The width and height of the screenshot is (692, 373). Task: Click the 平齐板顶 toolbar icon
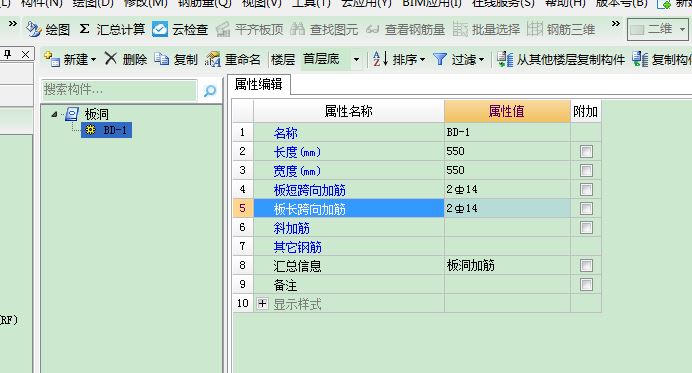[223, 30]
